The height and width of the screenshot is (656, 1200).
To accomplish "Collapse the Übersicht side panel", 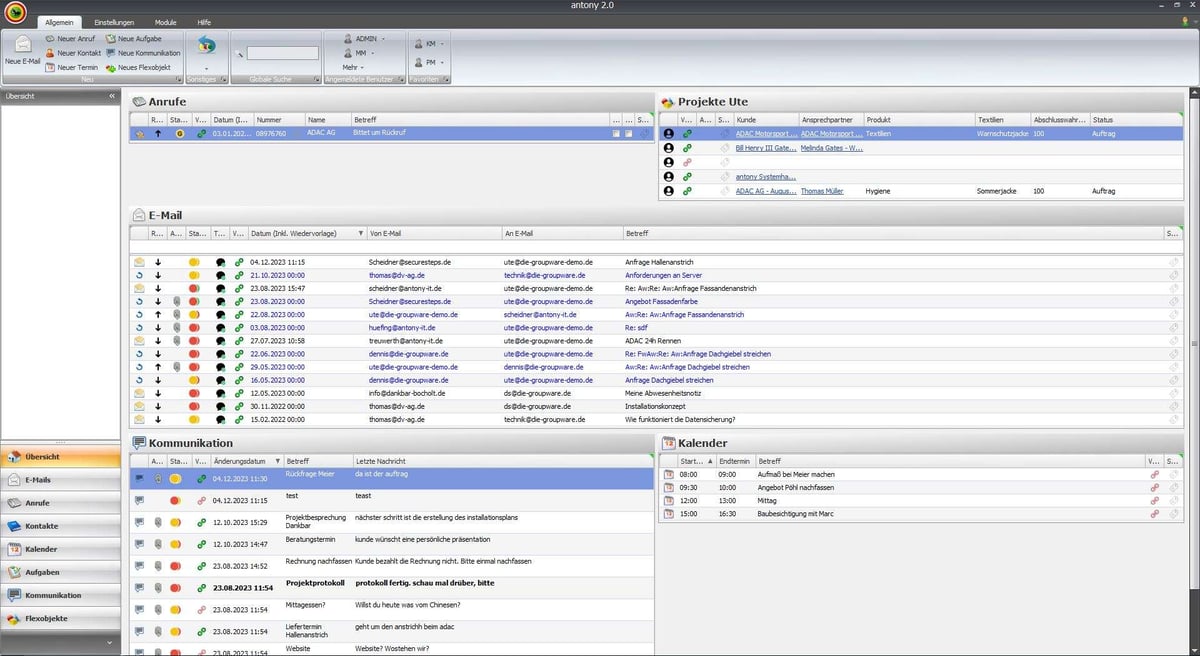I will coord(112,96).
